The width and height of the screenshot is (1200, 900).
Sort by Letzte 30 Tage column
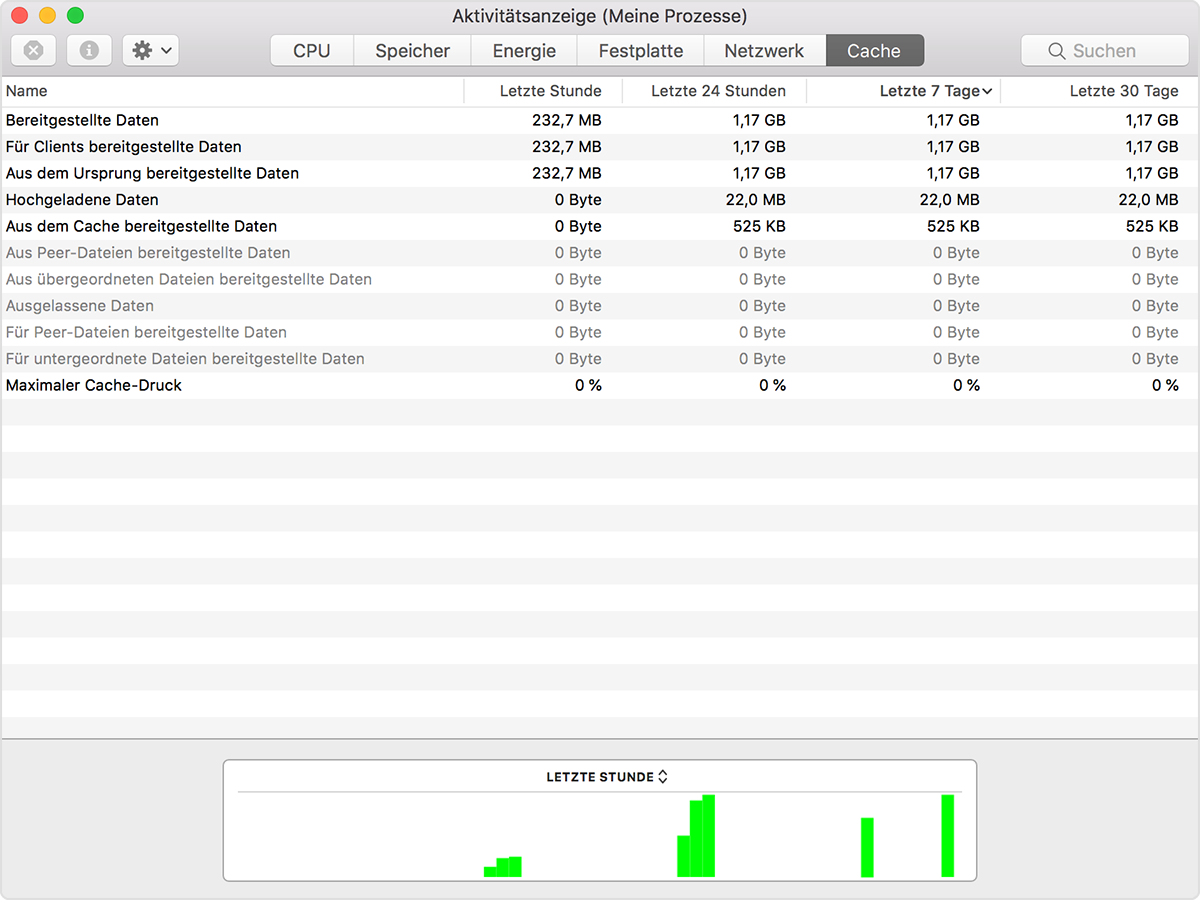pyautogui.click(x=1123, y=91)
